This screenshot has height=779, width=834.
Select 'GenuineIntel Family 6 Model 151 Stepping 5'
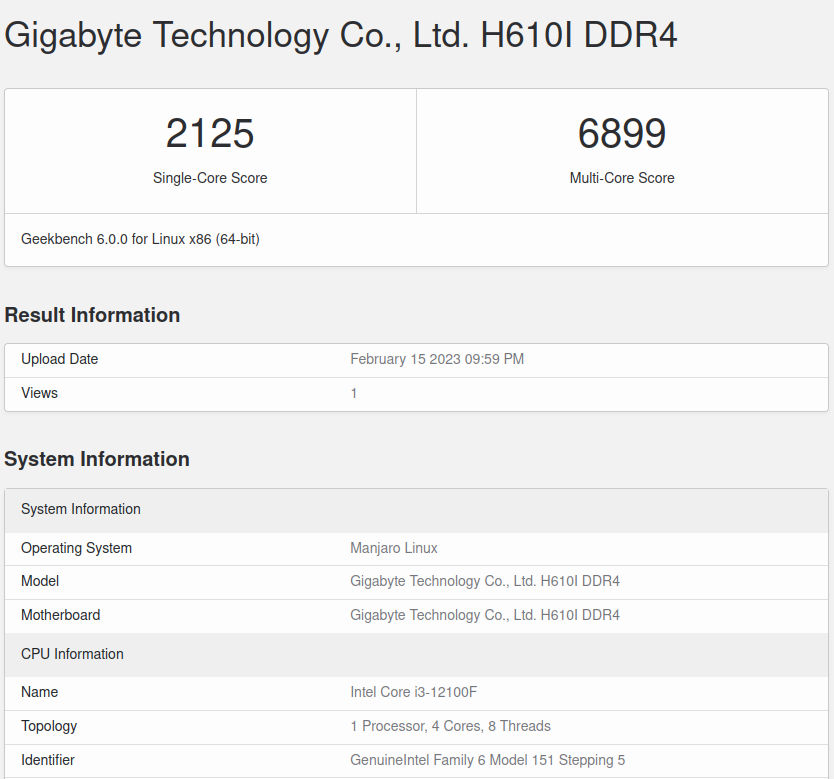pos(487,760)
